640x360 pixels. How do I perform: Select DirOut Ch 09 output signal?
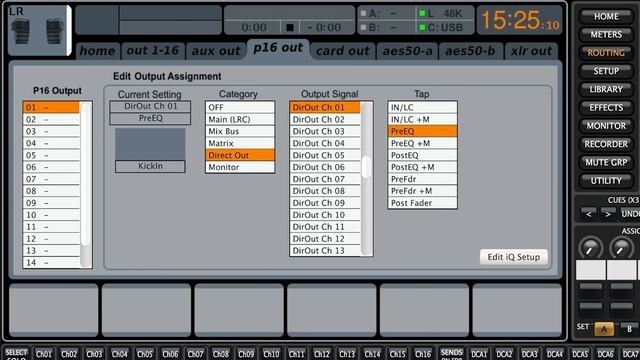(325, 203)
